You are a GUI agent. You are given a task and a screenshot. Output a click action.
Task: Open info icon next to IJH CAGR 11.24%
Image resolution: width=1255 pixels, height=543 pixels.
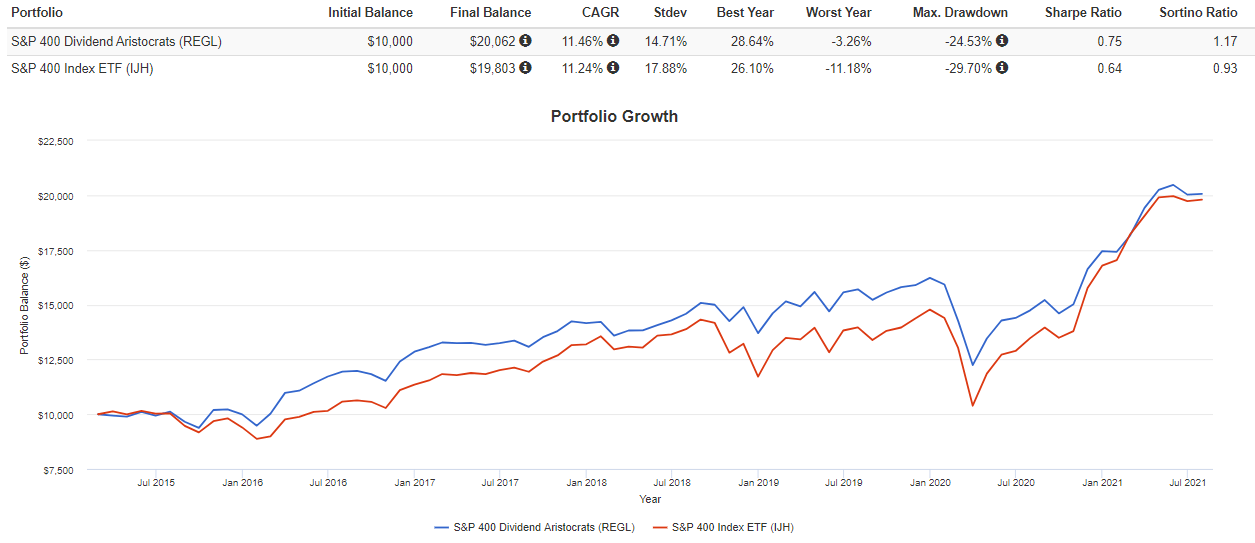tap(613, 68)
